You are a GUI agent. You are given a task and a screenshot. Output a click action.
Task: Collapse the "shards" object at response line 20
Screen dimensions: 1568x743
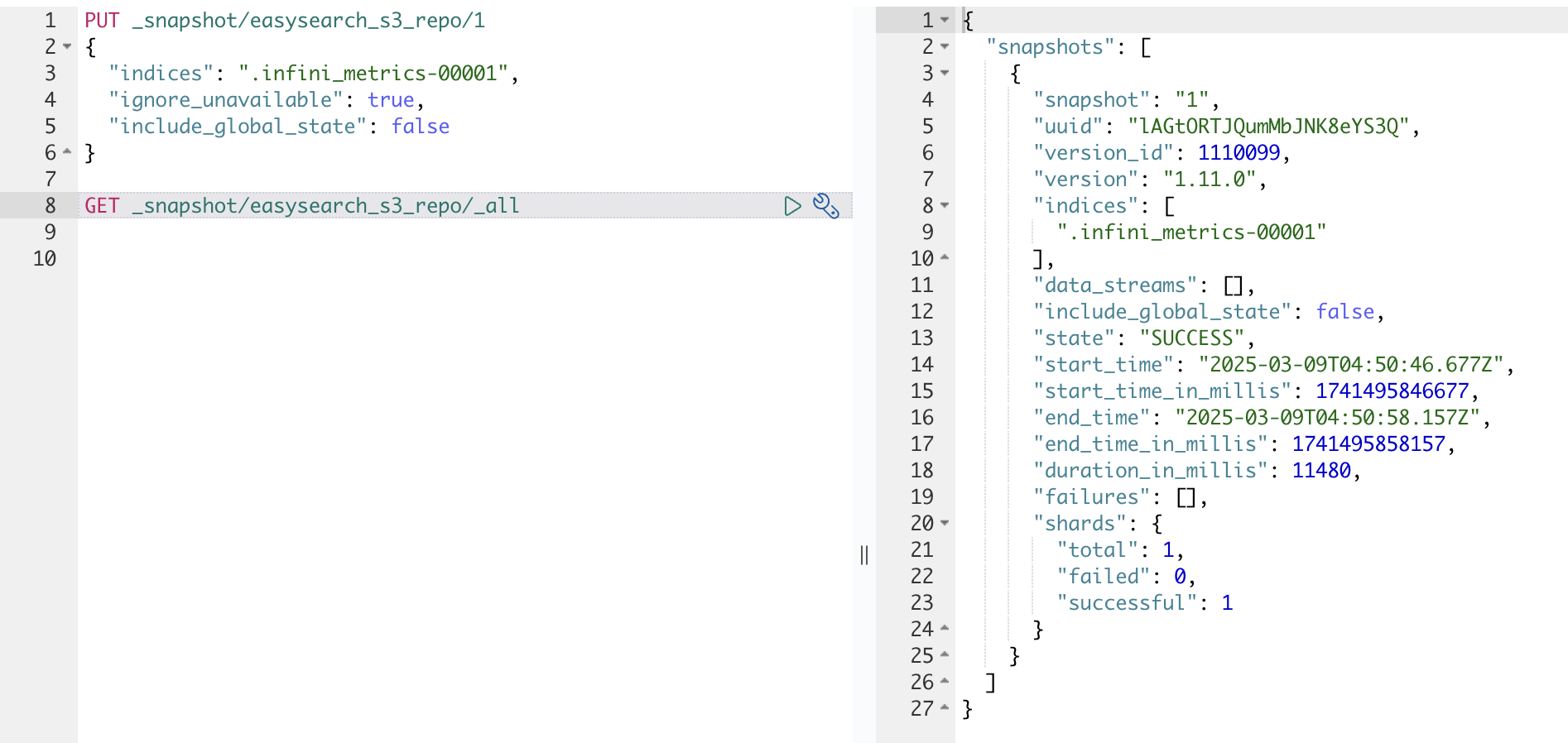(x=945, y=523)
